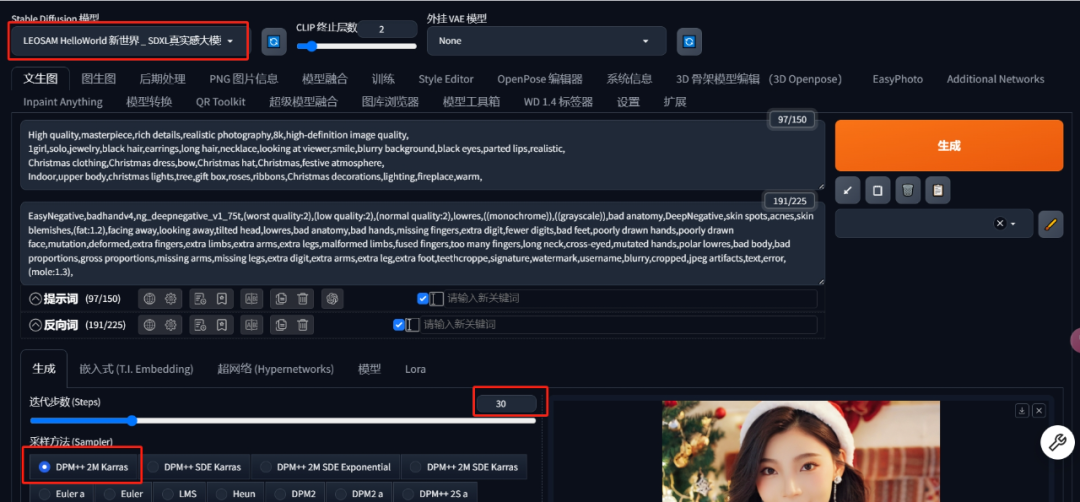Switch to the EasyPhoto tab

click(897, 79)
